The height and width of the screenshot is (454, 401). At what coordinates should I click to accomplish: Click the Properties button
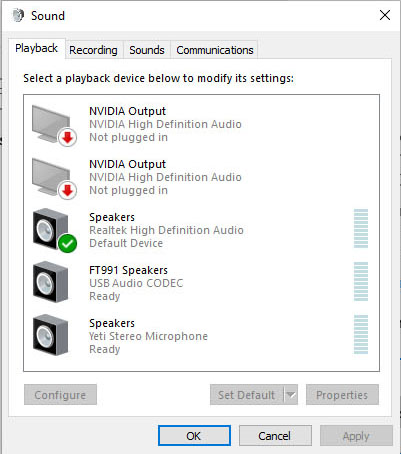[342, 395]
